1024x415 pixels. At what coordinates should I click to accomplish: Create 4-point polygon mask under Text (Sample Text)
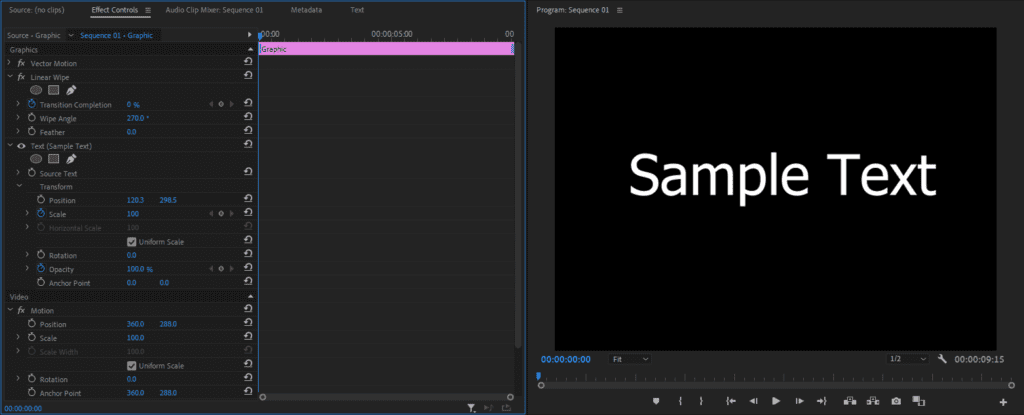54,159
